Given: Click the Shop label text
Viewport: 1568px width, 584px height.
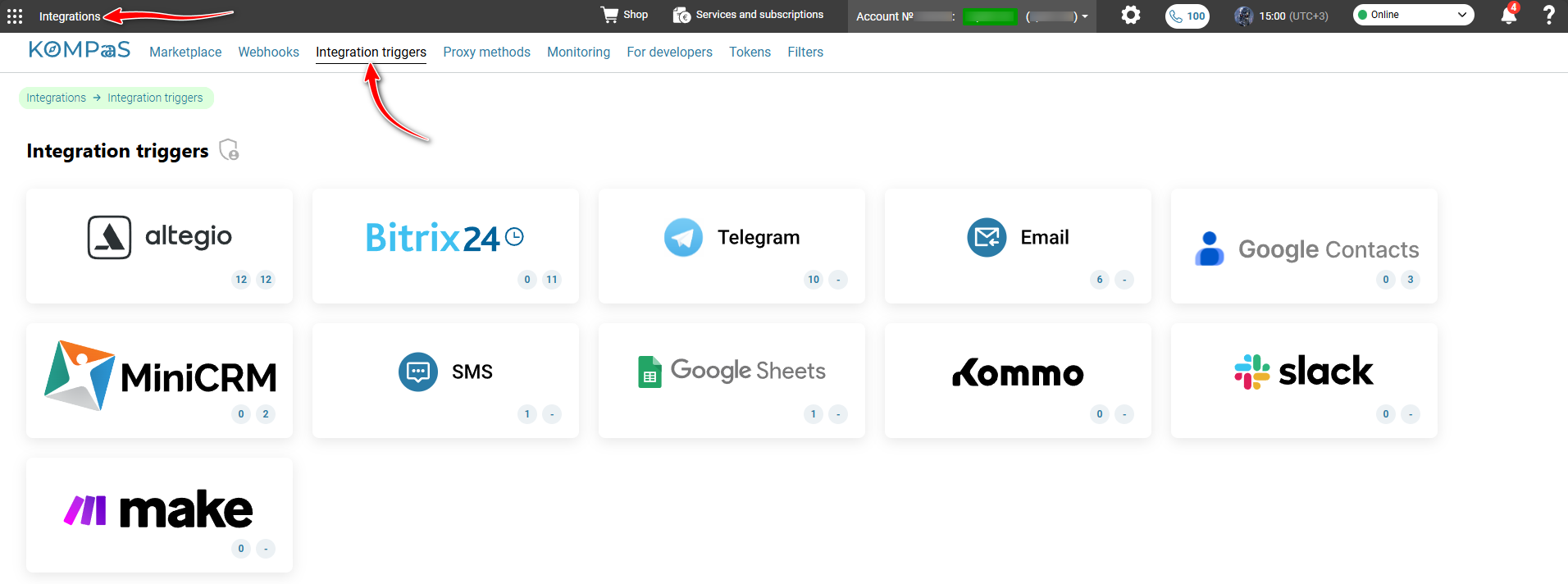Looking at the screenshot, I should (x=636, y=15).
